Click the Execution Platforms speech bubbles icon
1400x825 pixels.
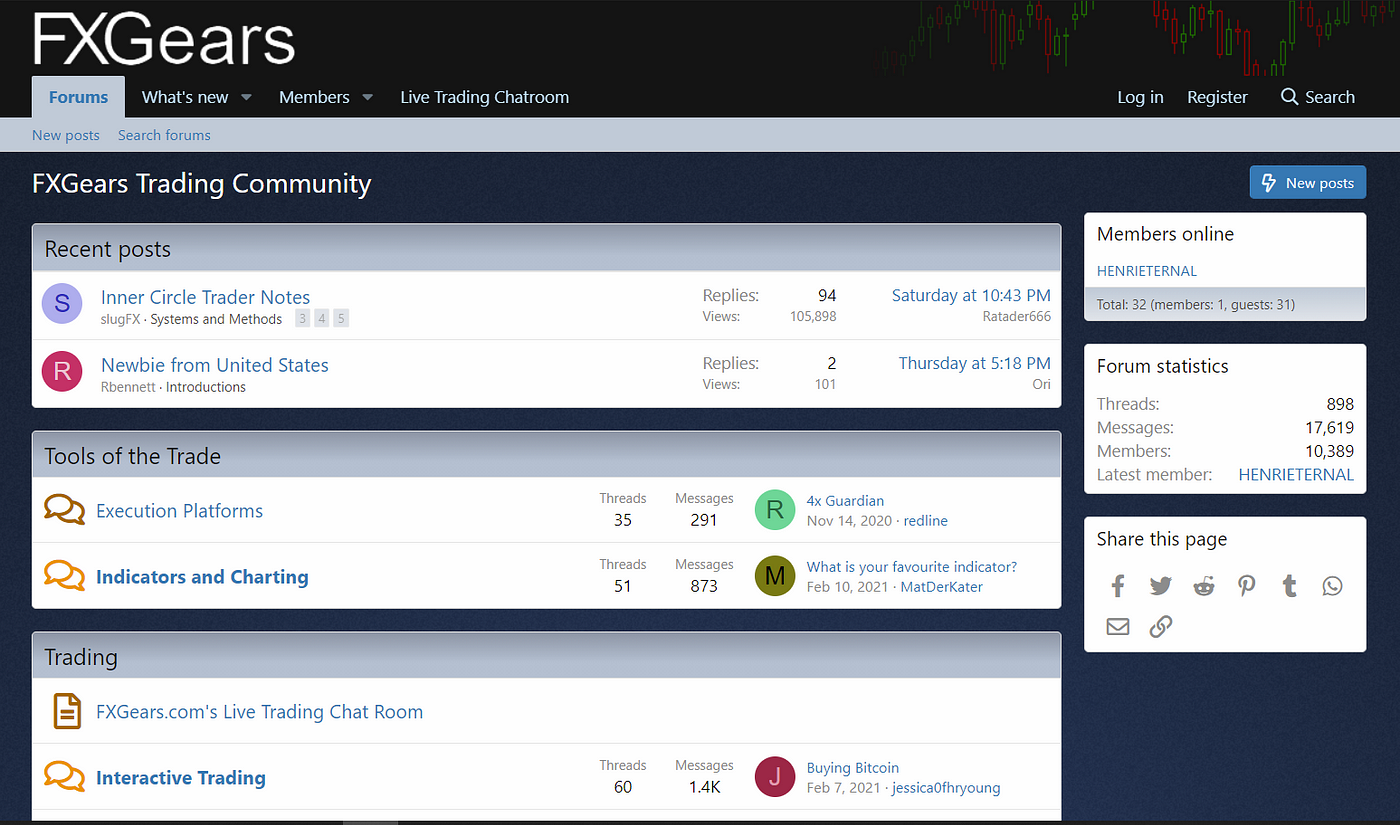pyautogui.click(x=64, y=510)
